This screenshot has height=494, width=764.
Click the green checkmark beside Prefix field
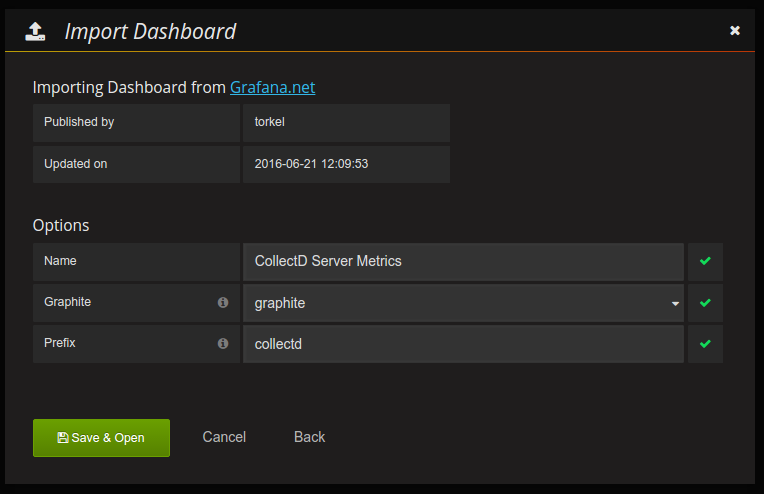(705, 343)
